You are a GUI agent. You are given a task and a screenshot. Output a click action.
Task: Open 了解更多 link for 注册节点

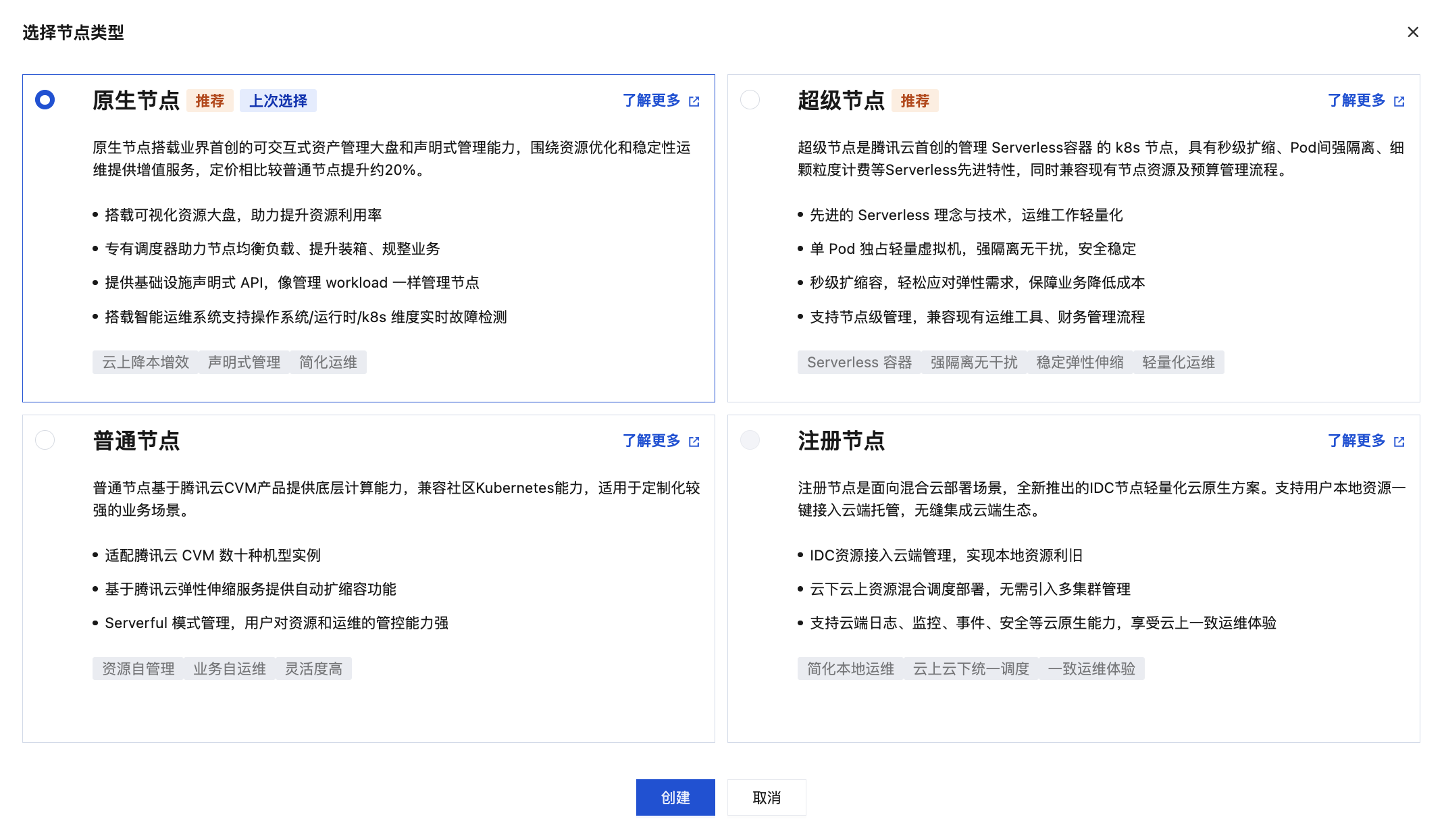pyautogui.click(x=1356, y=441)
